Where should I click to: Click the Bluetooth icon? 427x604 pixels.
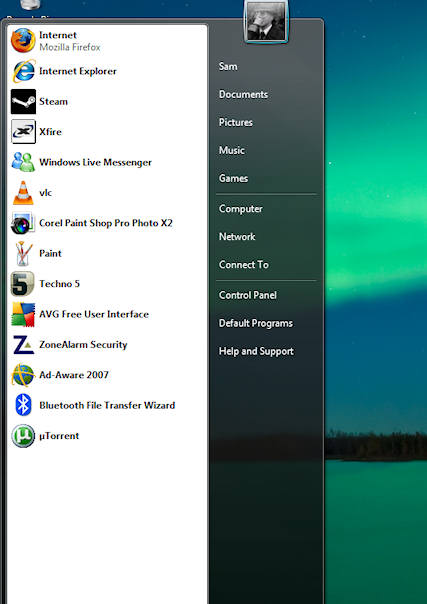tap(23, 405)
